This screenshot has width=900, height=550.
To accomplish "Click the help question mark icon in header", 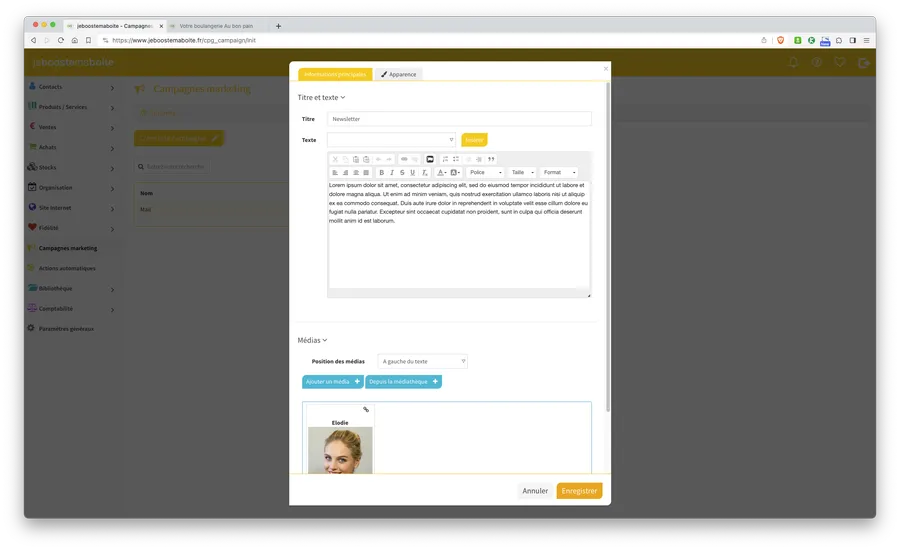I will tap(816, 62).
